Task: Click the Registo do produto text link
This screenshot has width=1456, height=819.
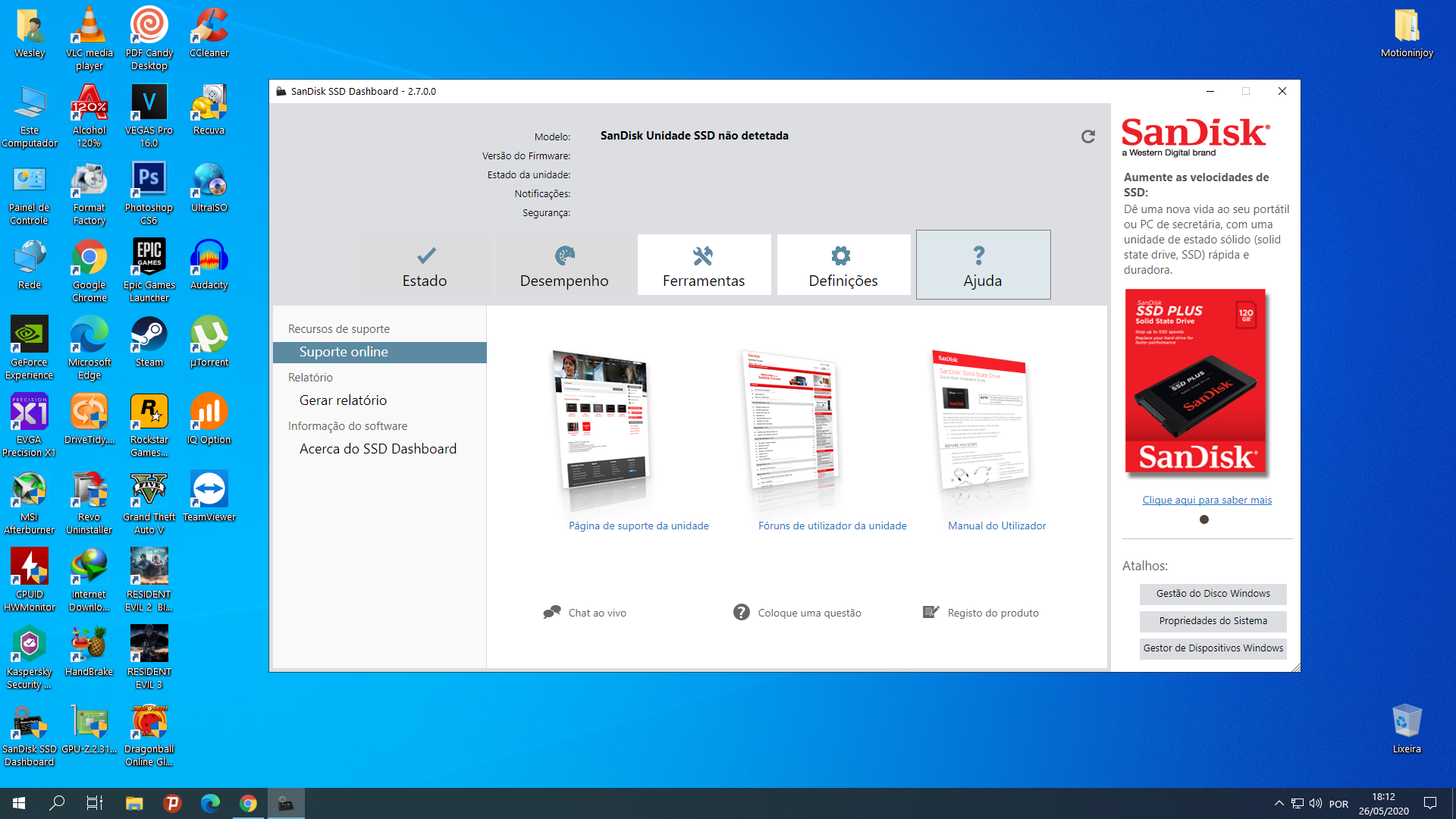Action: 993,613
